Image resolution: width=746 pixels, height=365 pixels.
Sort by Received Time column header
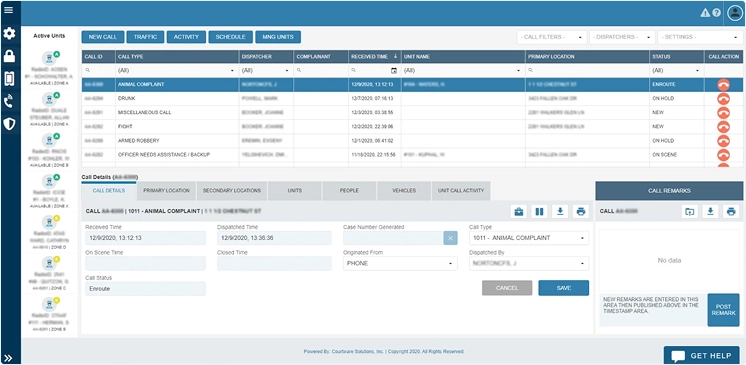(374, 57)
